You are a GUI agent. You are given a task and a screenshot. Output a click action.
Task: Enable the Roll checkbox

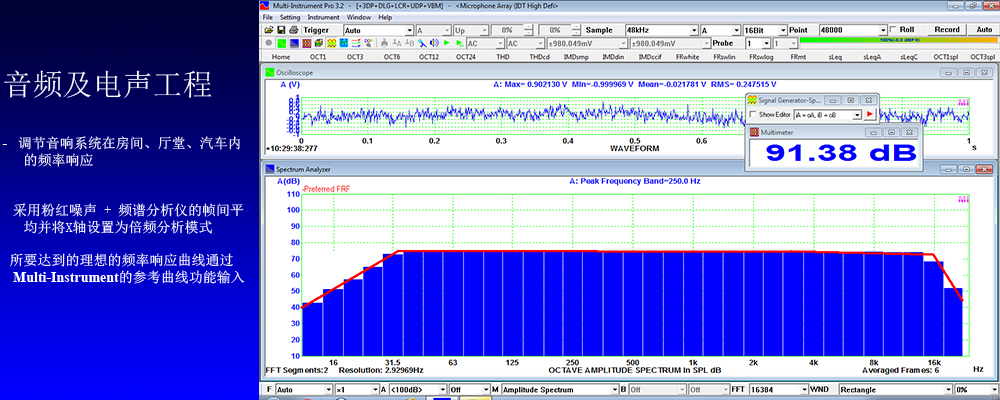[893, 30]
